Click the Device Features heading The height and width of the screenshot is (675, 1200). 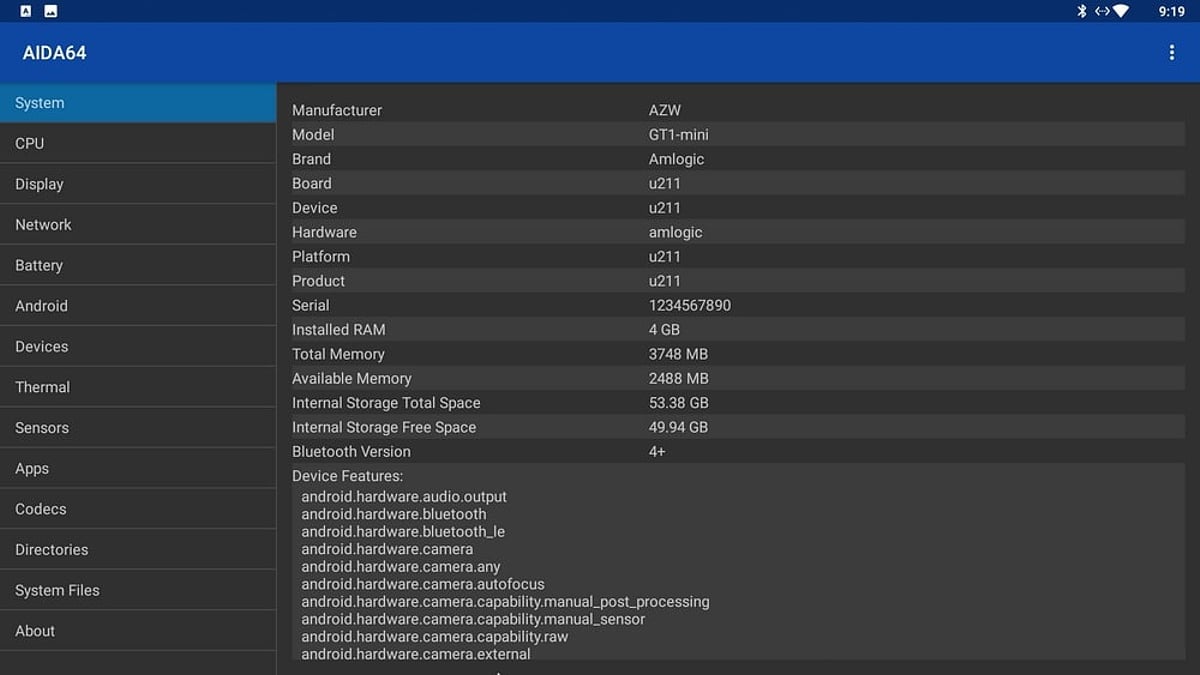coord(347,476)
